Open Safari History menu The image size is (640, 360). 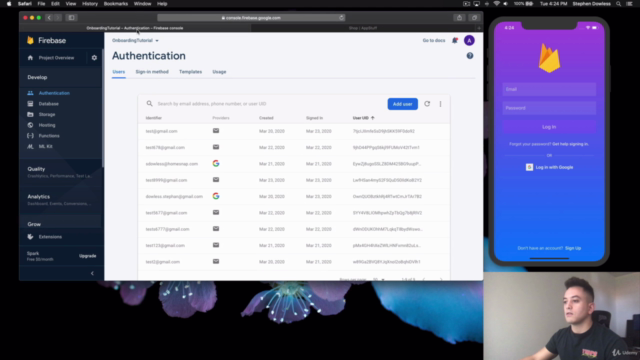(x=90, y=4)
